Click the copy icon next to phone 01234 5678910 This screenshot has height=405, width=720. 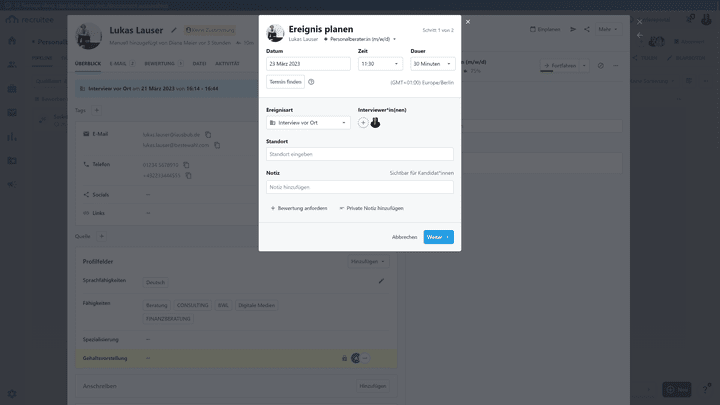186,165
